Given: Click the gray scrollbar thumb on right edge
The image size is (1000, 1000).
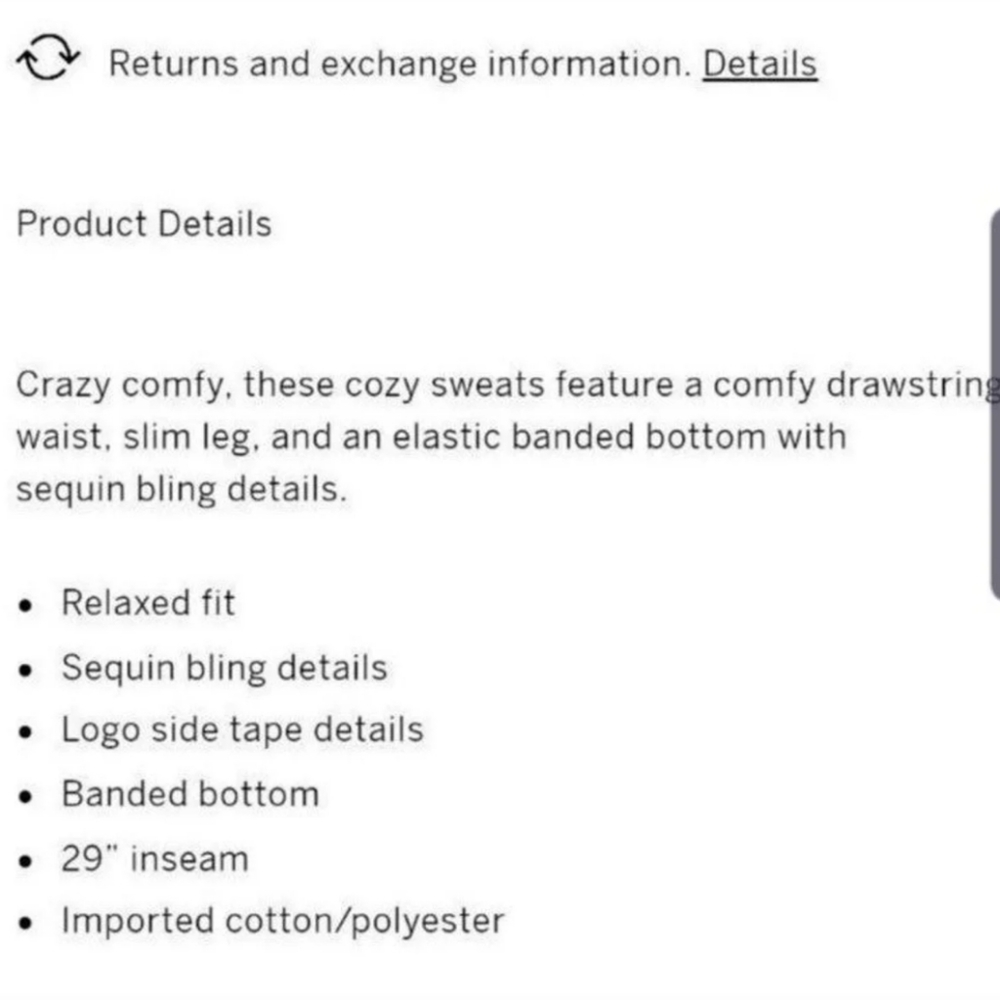Looking at the screenshot, I should 995,402.
